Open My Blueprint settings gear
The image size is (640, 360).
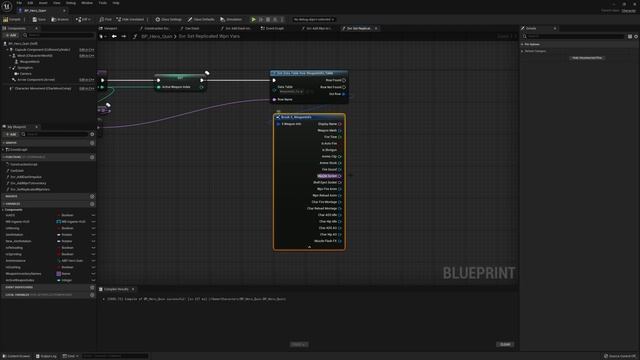(92, 134)
